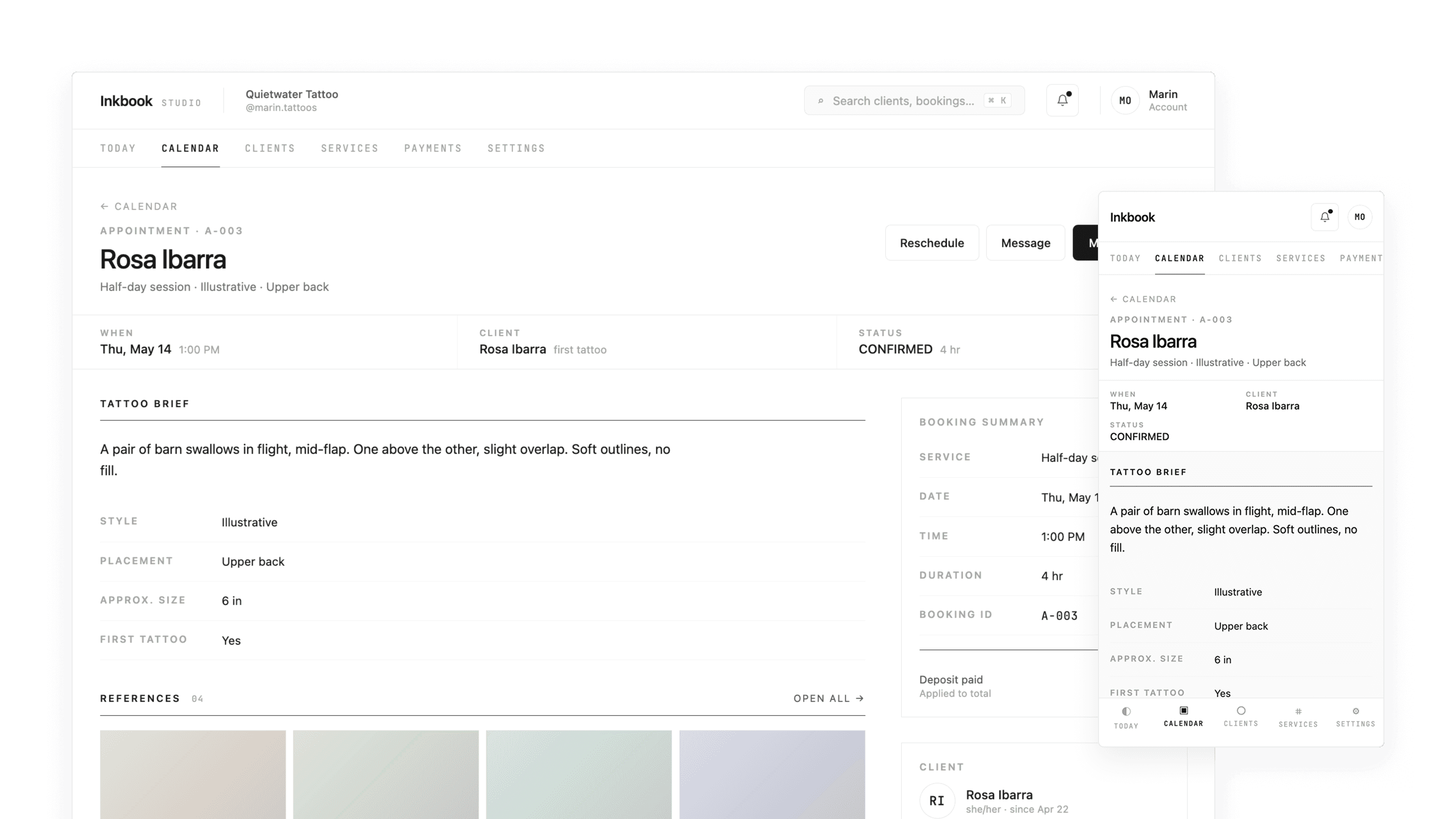This screenshot has width=1456, height=819.
Task: Open the beige reference thumbnail
Action: click(x=193, y=774)
